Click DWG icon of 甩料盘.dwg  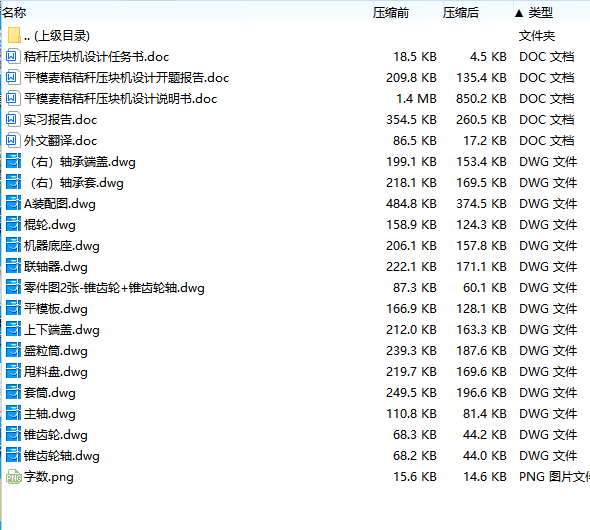tap(13, 372)
